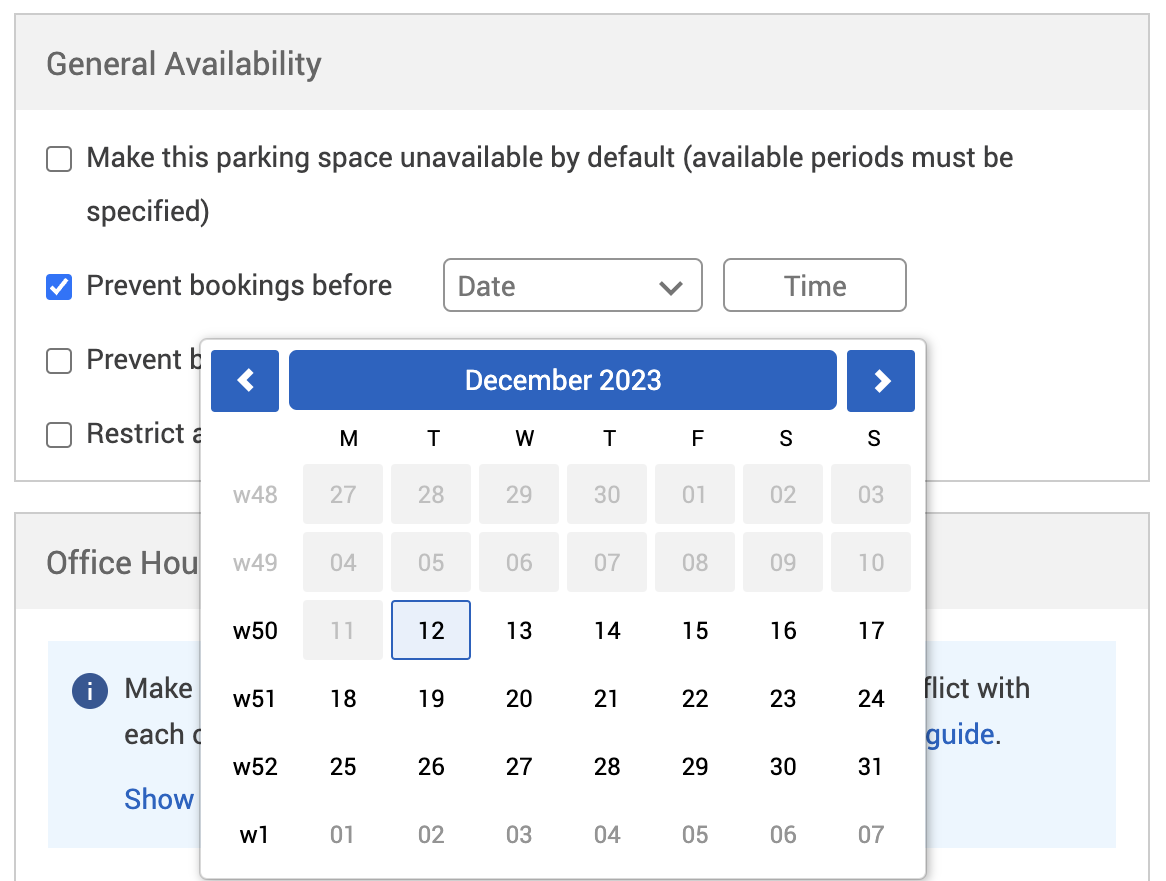This screenshot has width=1166, height=881.
Task: Choose Wednesday December 20
Action: pos(519,699)
